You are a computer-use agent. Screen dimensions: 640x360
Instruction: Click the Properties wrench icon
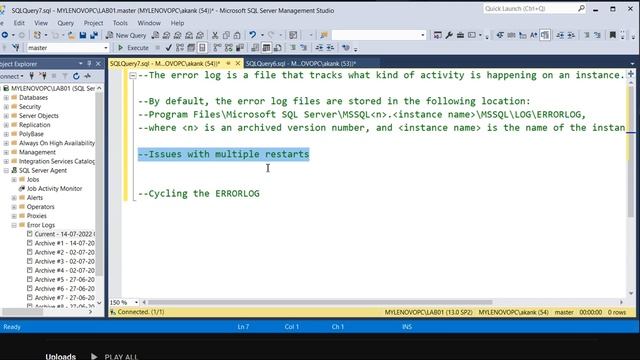coord(449,36)
